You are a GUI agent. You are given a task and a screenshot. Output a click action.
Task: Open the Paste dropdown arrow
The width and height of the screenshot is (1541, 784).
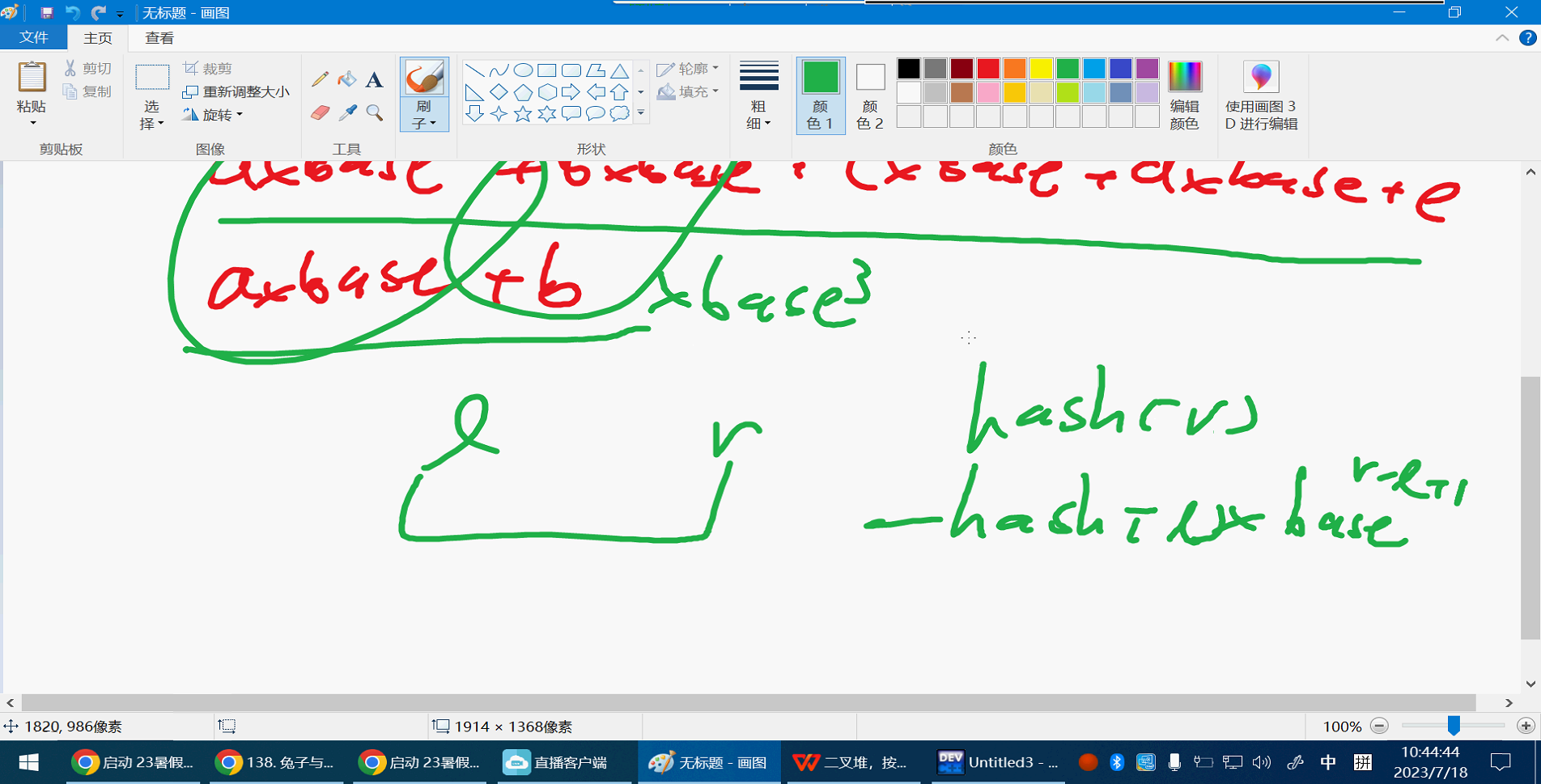32,123
